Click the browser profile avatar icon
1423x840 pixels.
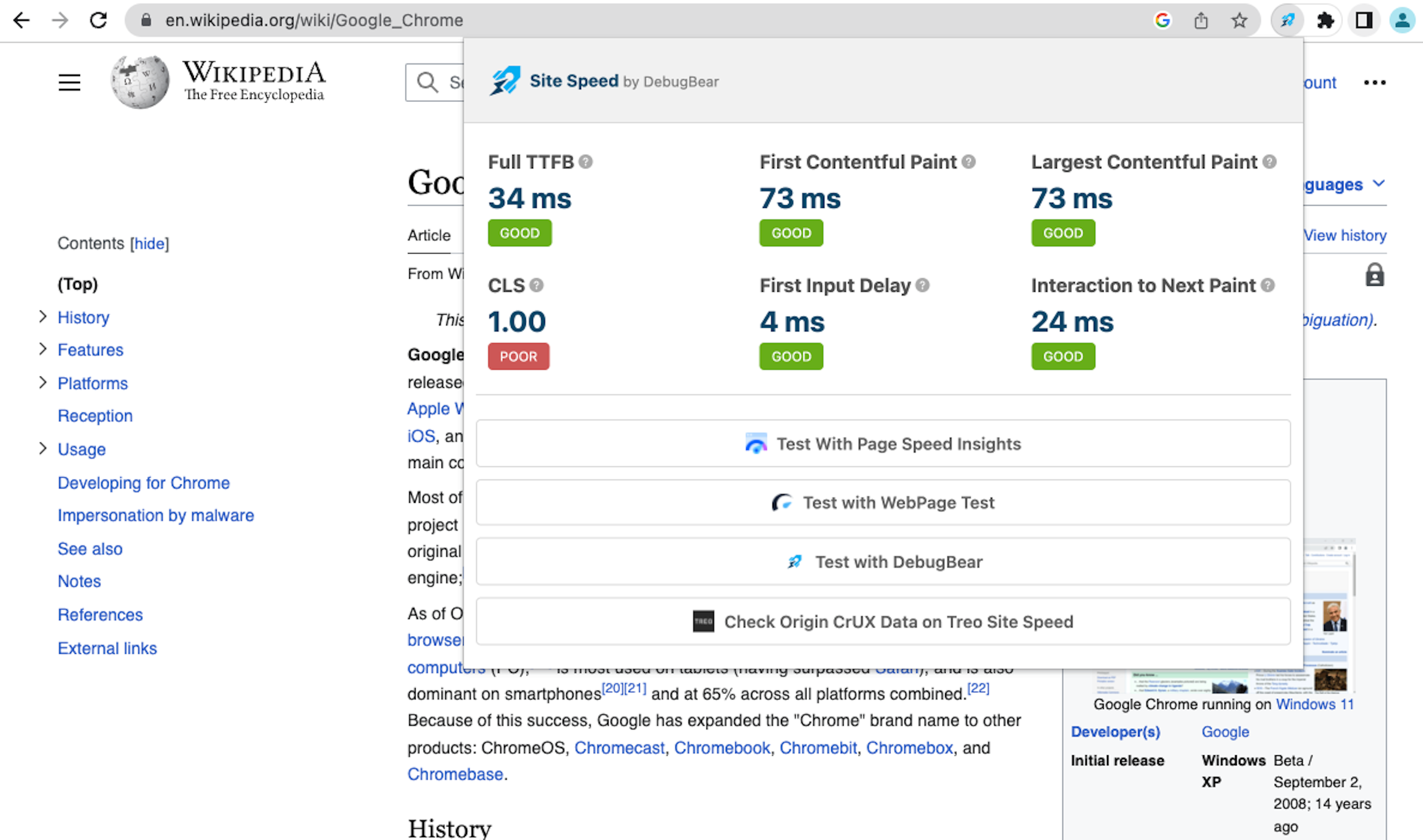[x=1402, y=20]
